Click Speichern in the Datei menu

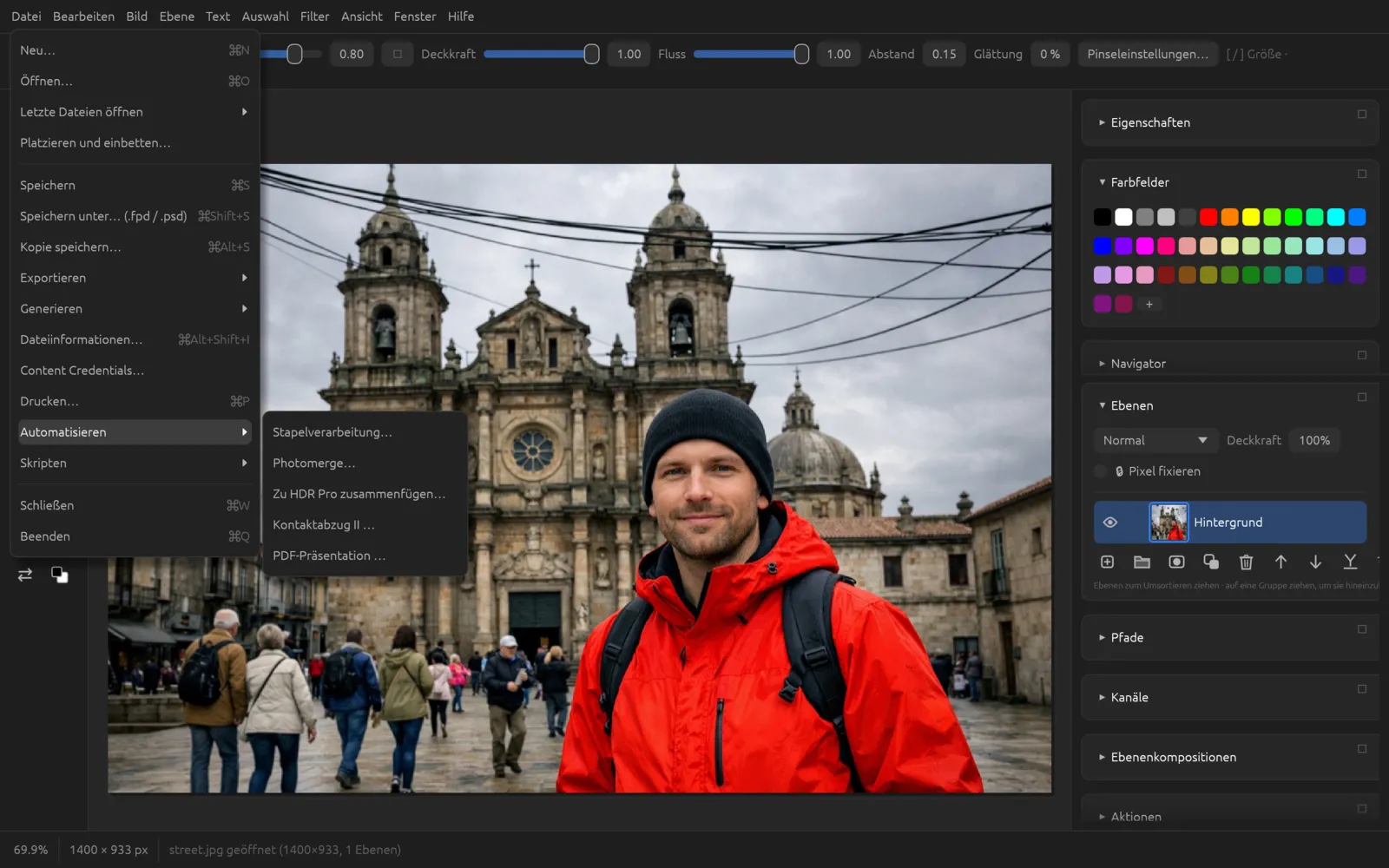coord(135,186)
